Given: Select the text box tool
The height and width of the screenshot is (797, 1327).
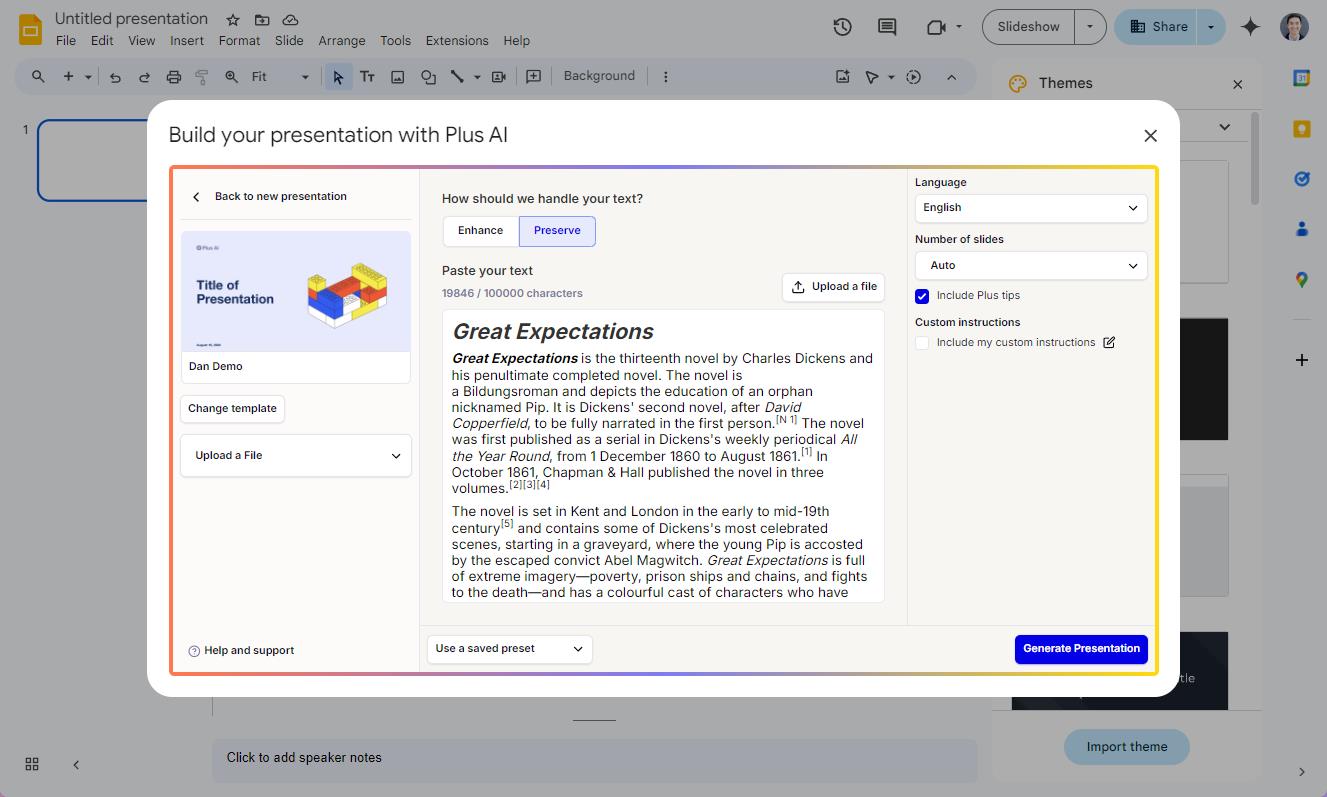Looking at the screenshot, I should 367,77.
